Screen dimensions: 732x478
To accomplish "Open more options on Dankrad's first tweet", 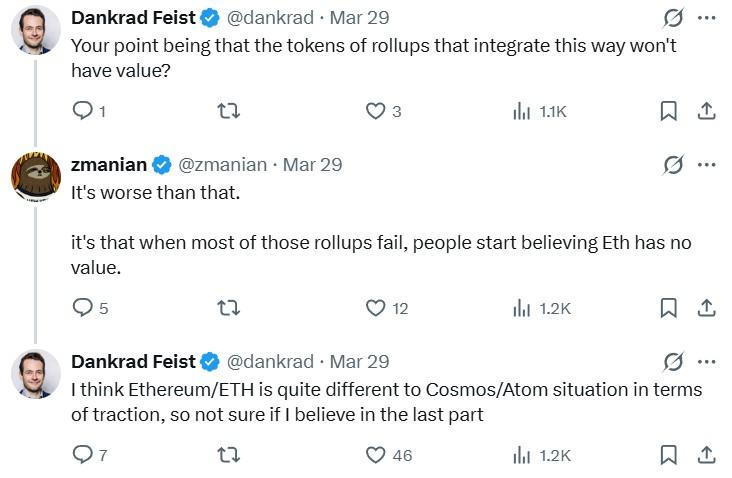I will click(706, 18).
